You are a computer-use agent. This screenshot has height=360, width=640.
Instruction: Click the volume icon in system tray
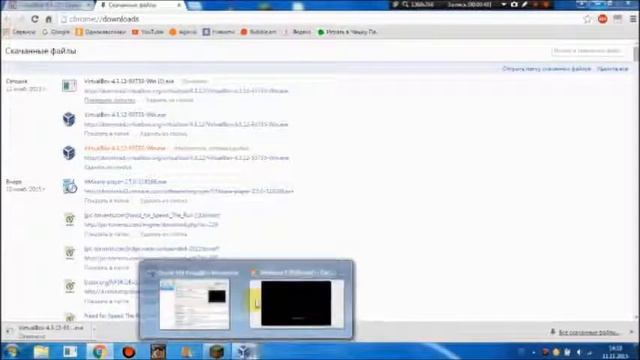pos(579,352)
